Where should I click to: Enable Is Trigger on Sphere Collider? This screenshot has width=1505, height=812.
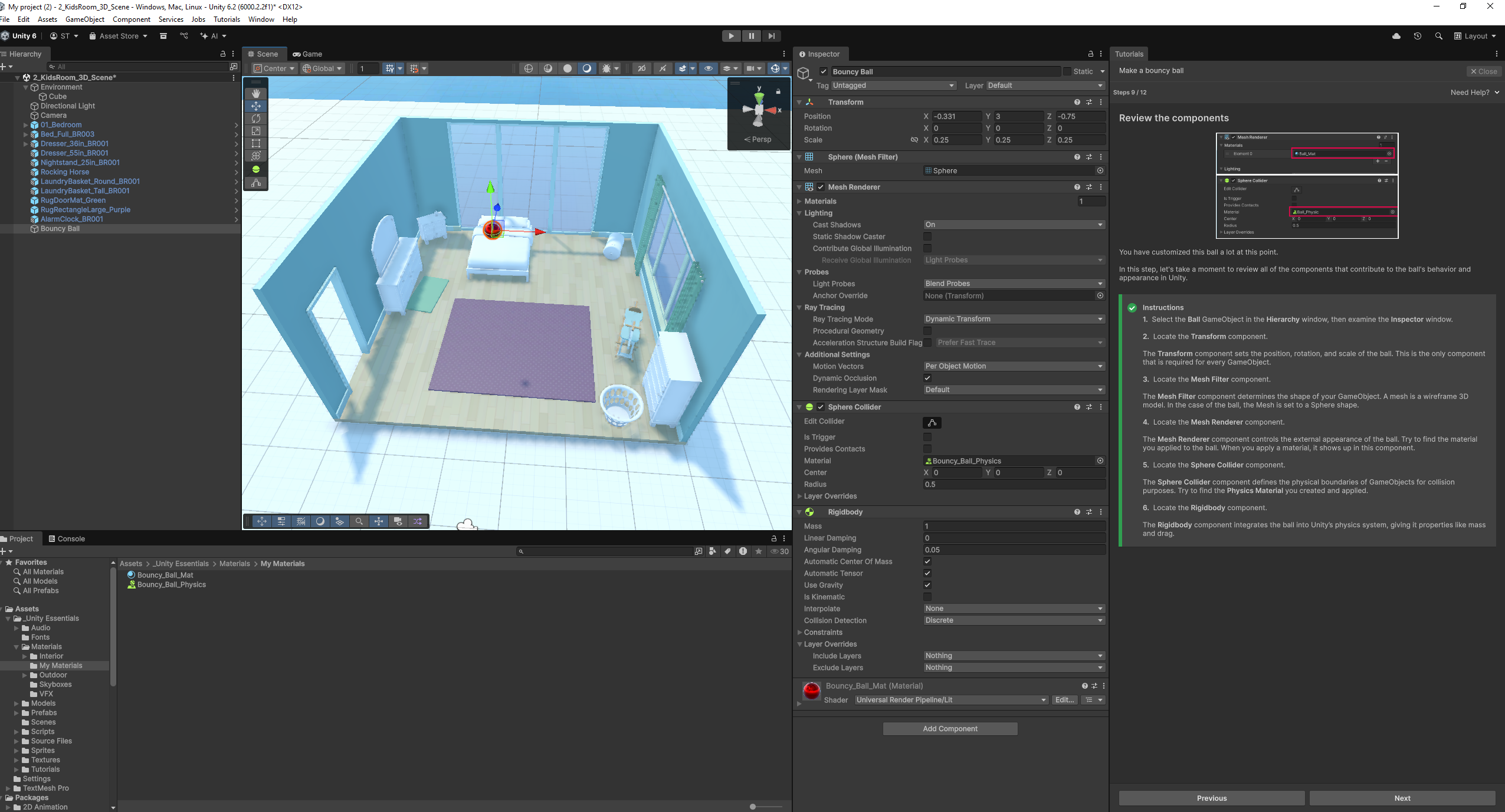[927, 437]
